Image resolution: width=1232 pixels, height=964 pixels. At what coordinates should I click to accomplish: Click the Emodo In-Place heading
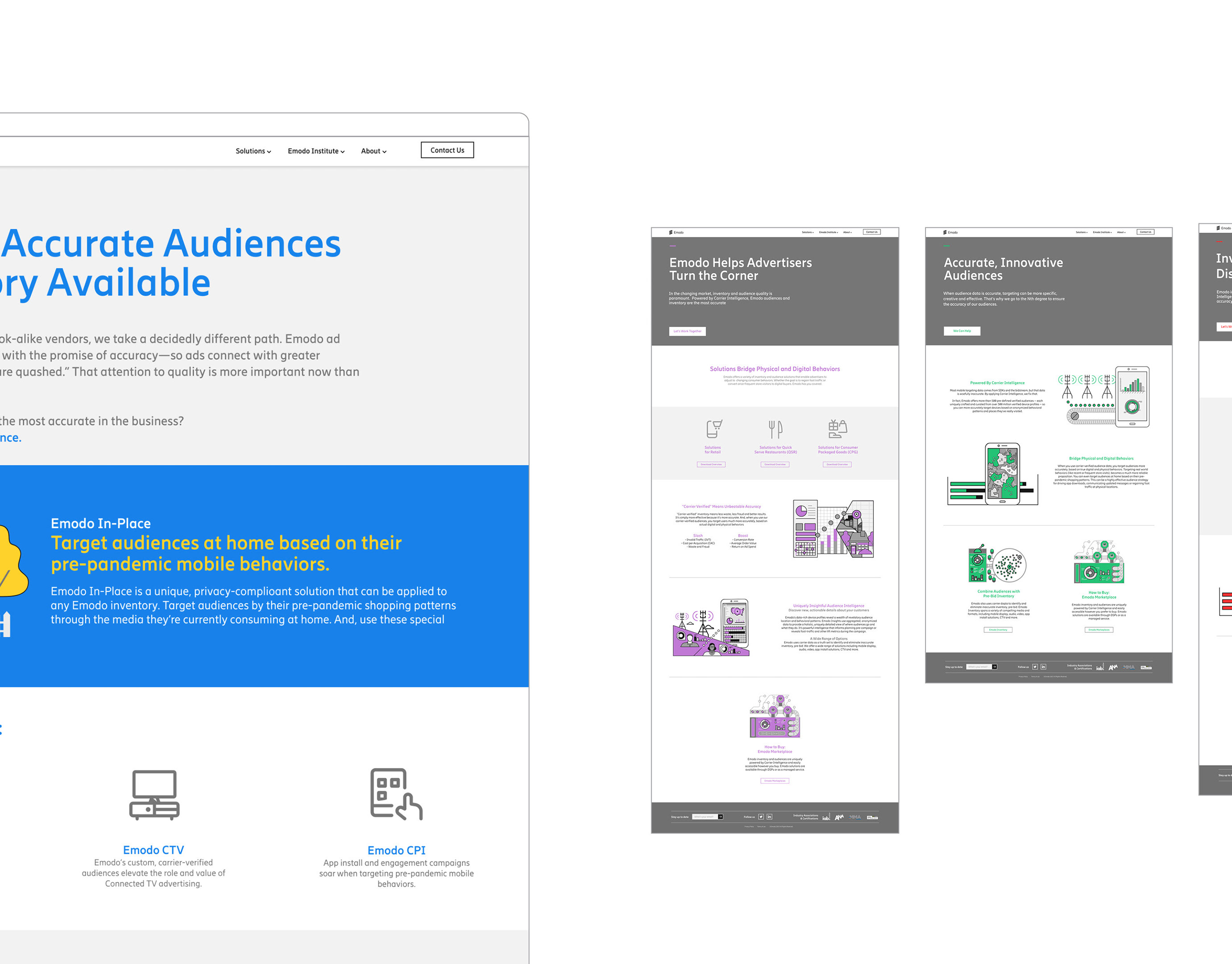tap(101, 524)
